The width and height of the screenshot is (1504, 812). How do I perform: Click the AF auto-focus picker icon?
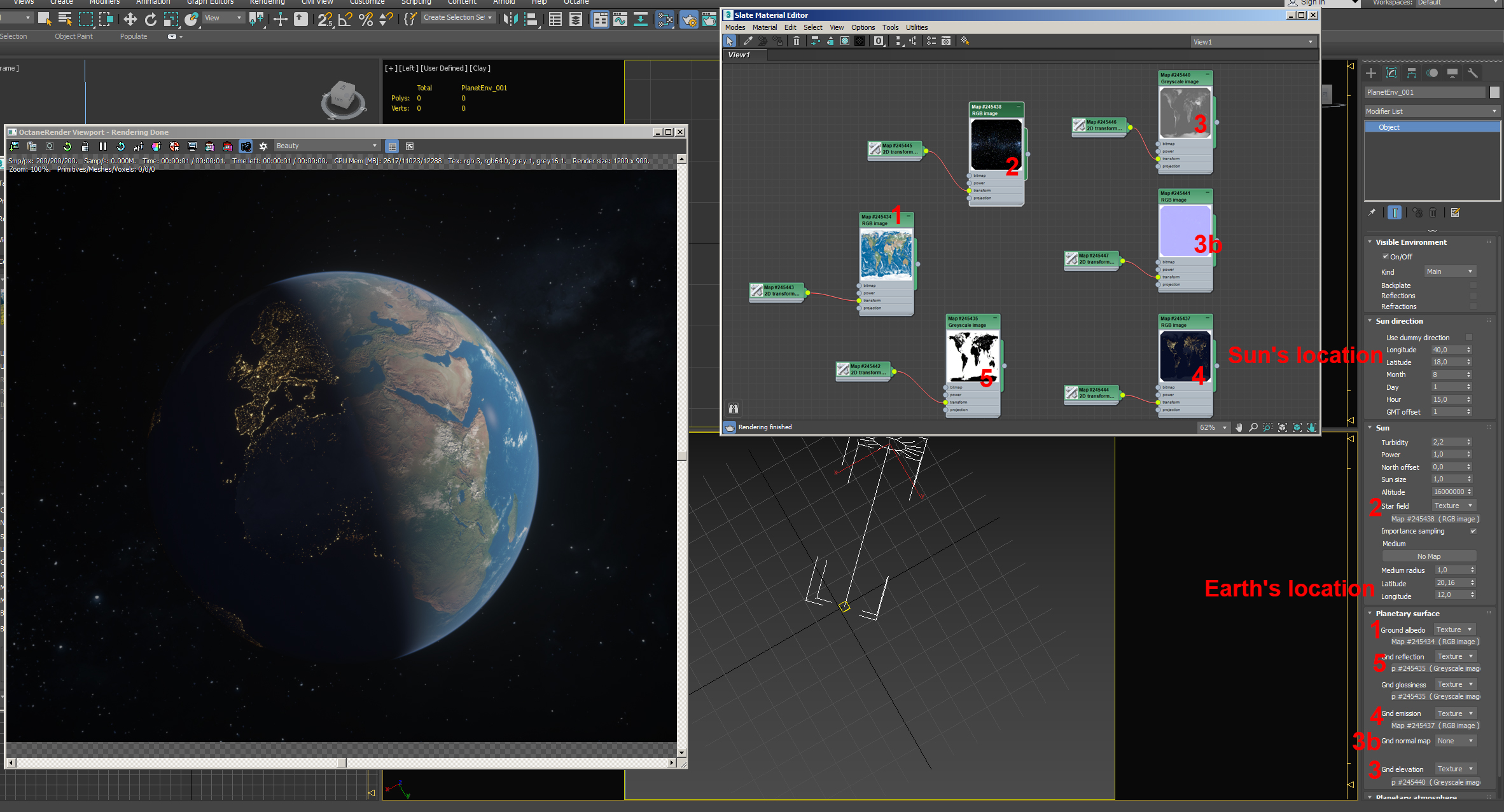[x=138, y=146]
